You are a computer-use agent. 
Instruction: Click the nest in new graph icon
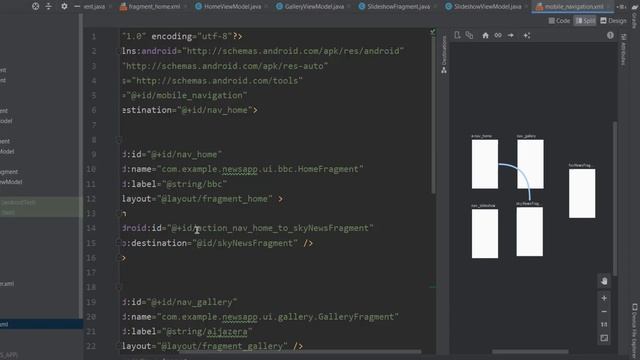pyautogui.click(x=469, y=36)
